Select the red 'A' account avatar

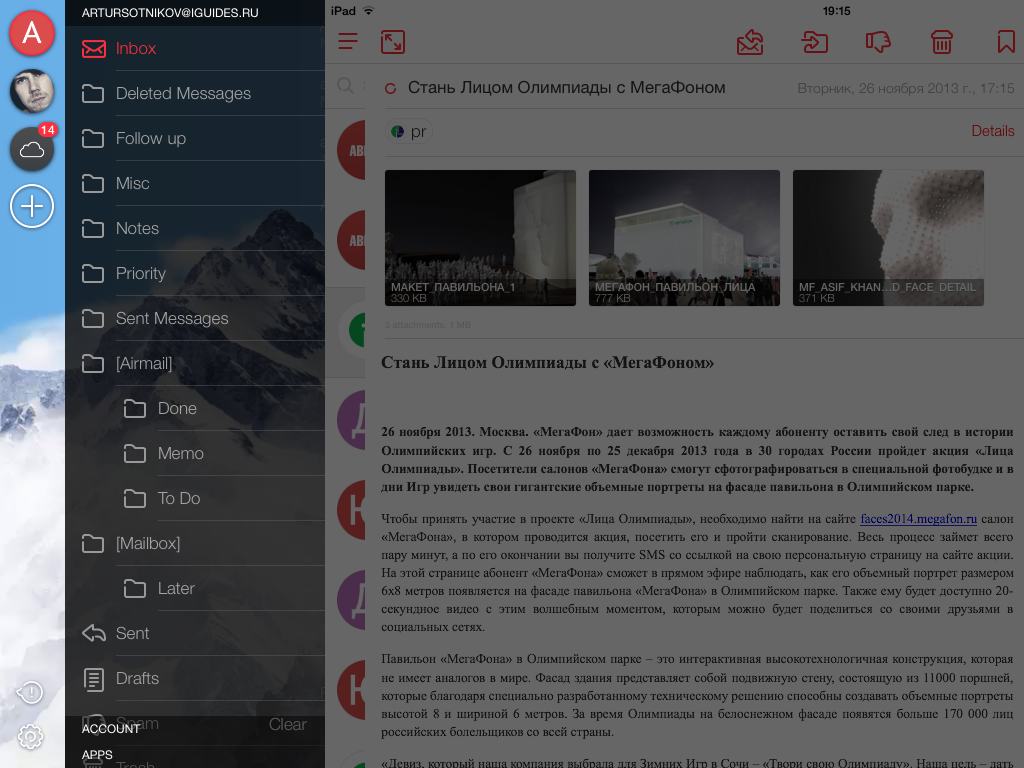(31, 33)
